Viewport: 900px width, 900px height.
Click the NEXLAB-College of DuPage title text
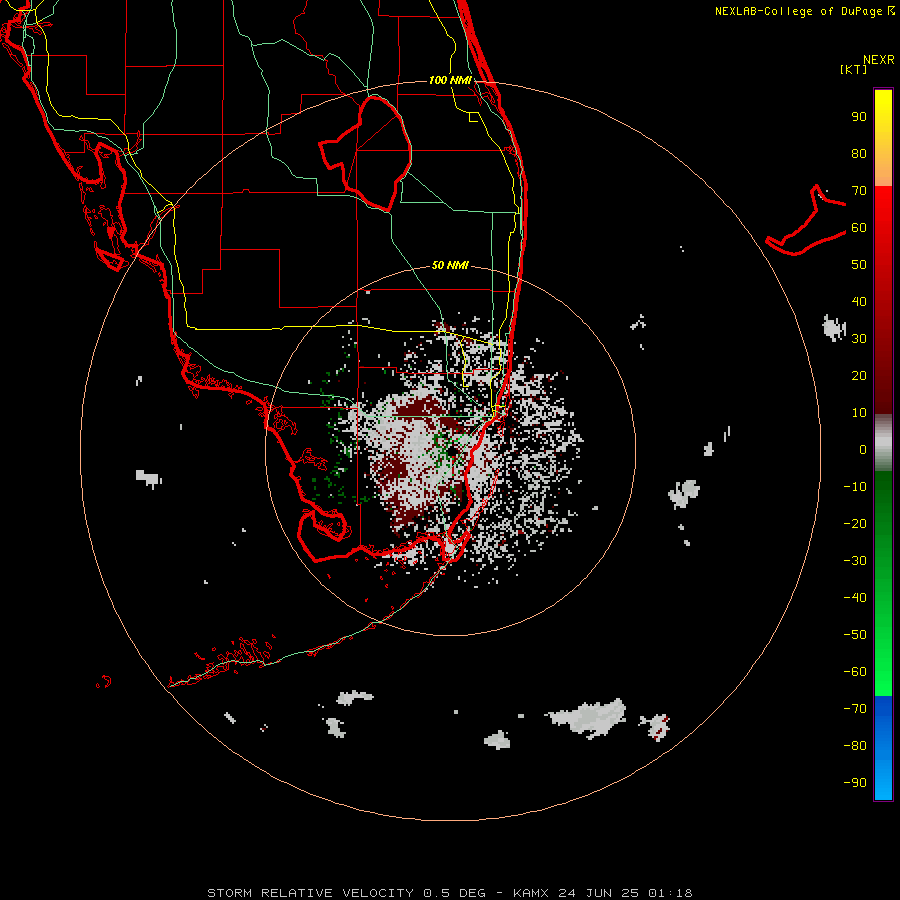click(x=805, y=11)
